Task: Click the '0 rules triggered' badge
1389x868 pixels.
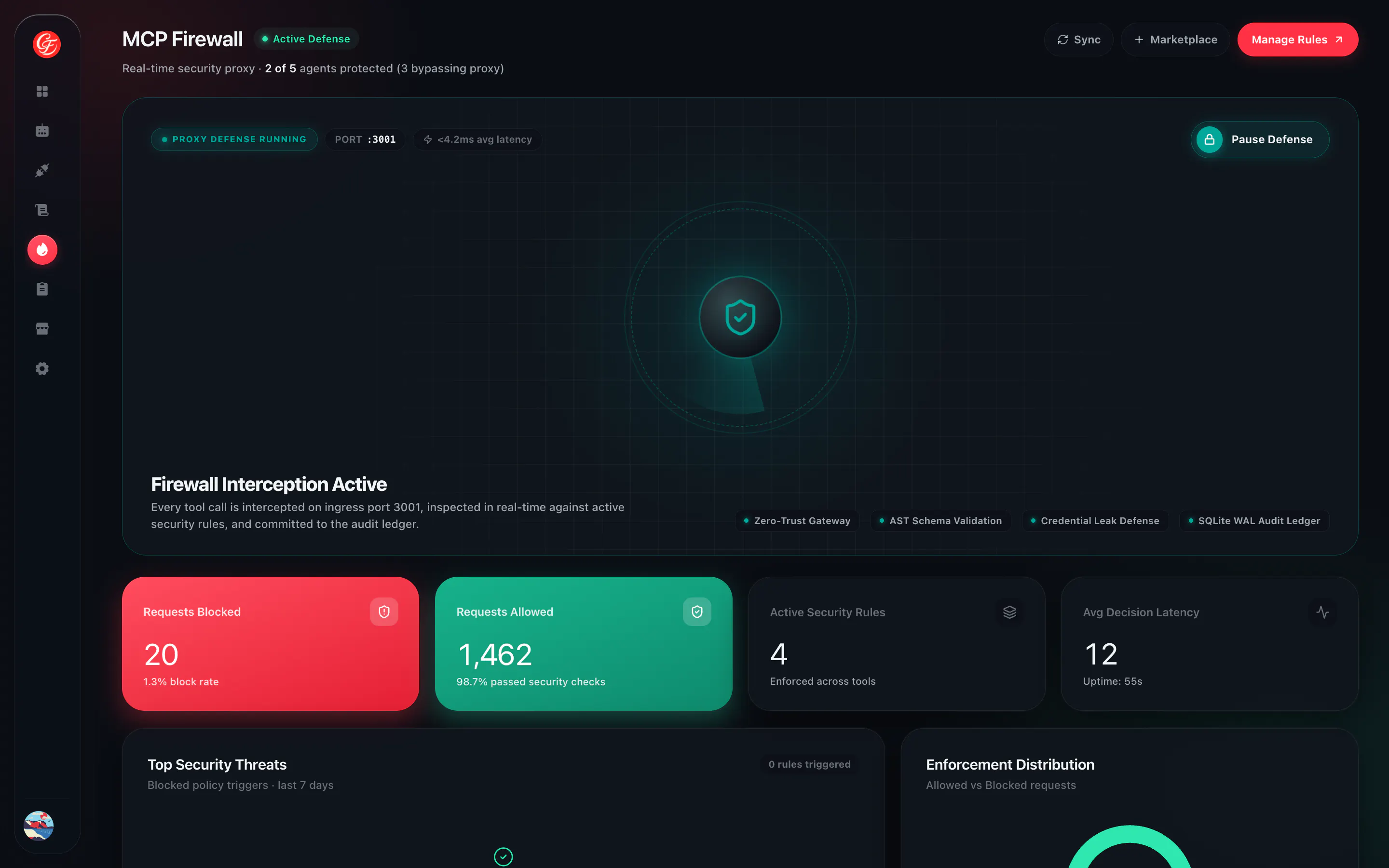Action: pyautogui.click(x=809, y=764)
